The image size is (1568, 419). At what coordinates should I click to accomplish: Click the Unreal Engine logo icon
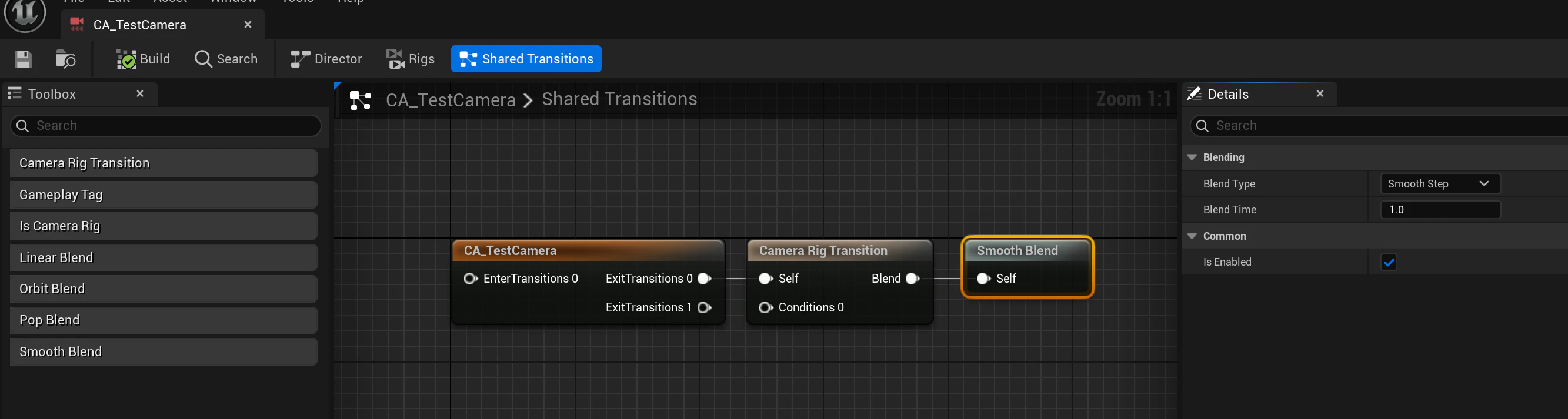25,12
